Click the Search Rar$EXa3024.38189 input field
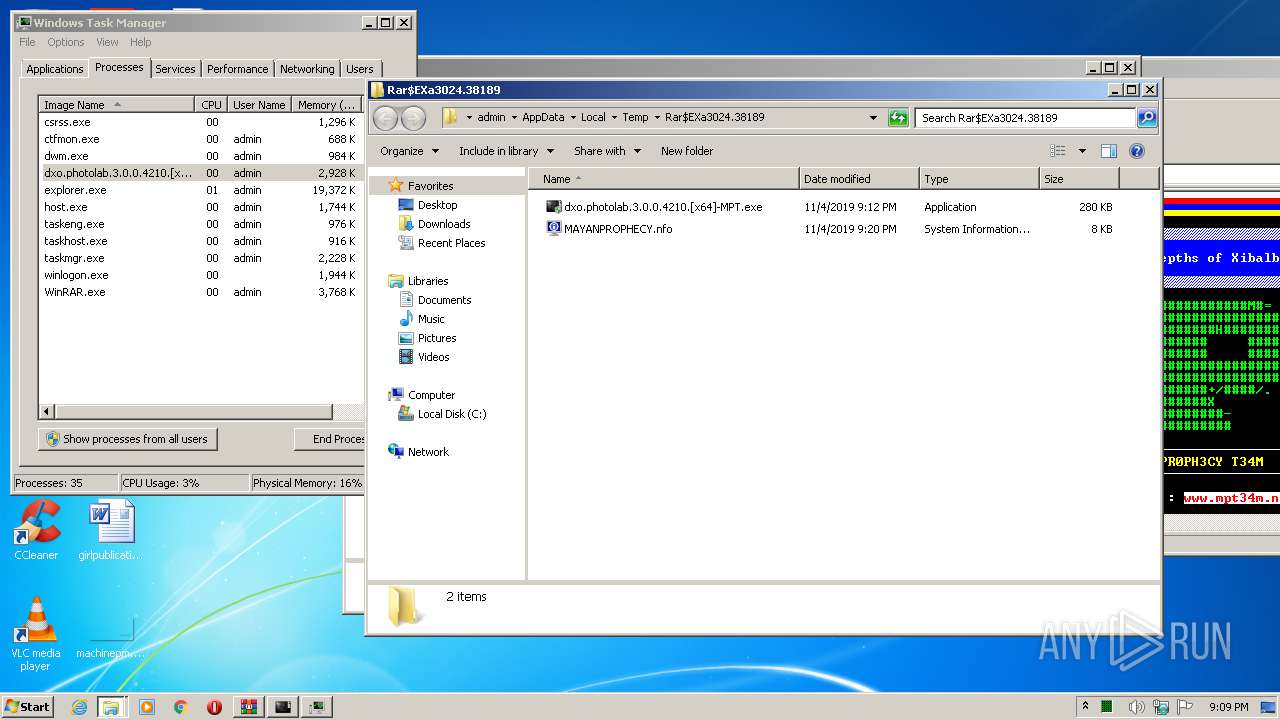Image resolution: width=1280 pixels, height=720 pixels. (1026, 118)
